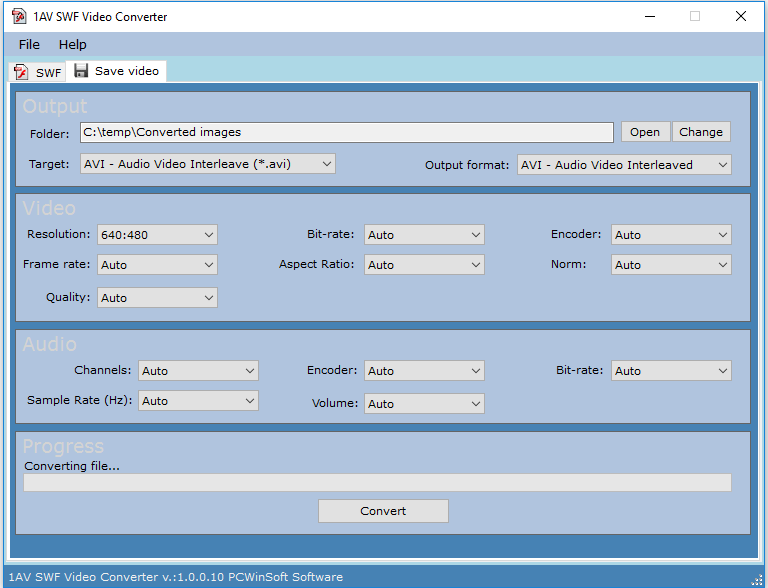The image size is (768, 588).
Task: Click the 'Channels:' label
Action: 102,370
